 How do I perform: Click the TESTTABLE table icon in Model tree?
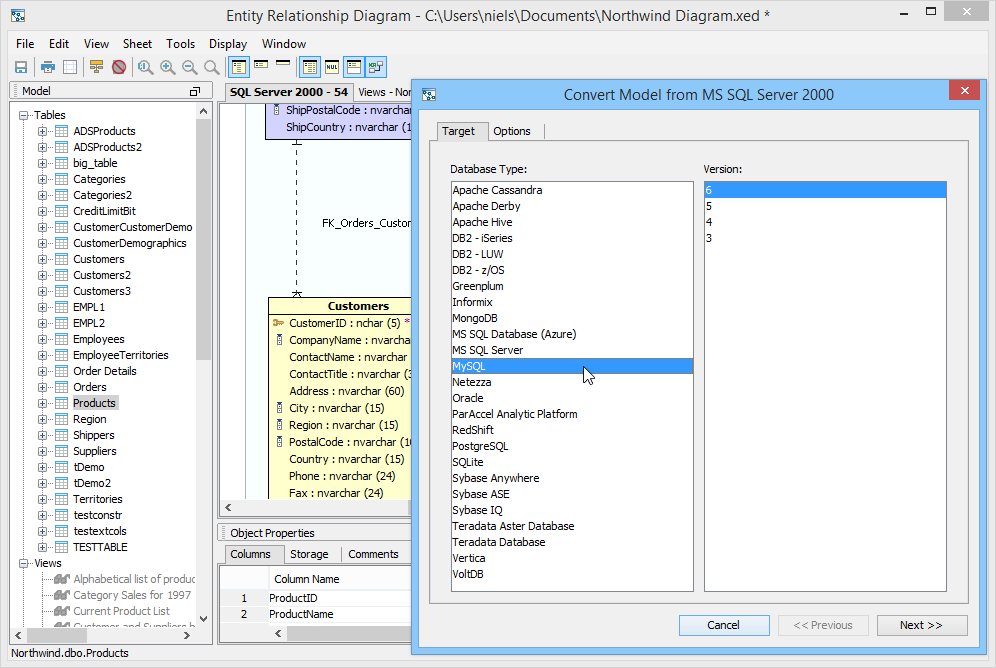[62, 547]
